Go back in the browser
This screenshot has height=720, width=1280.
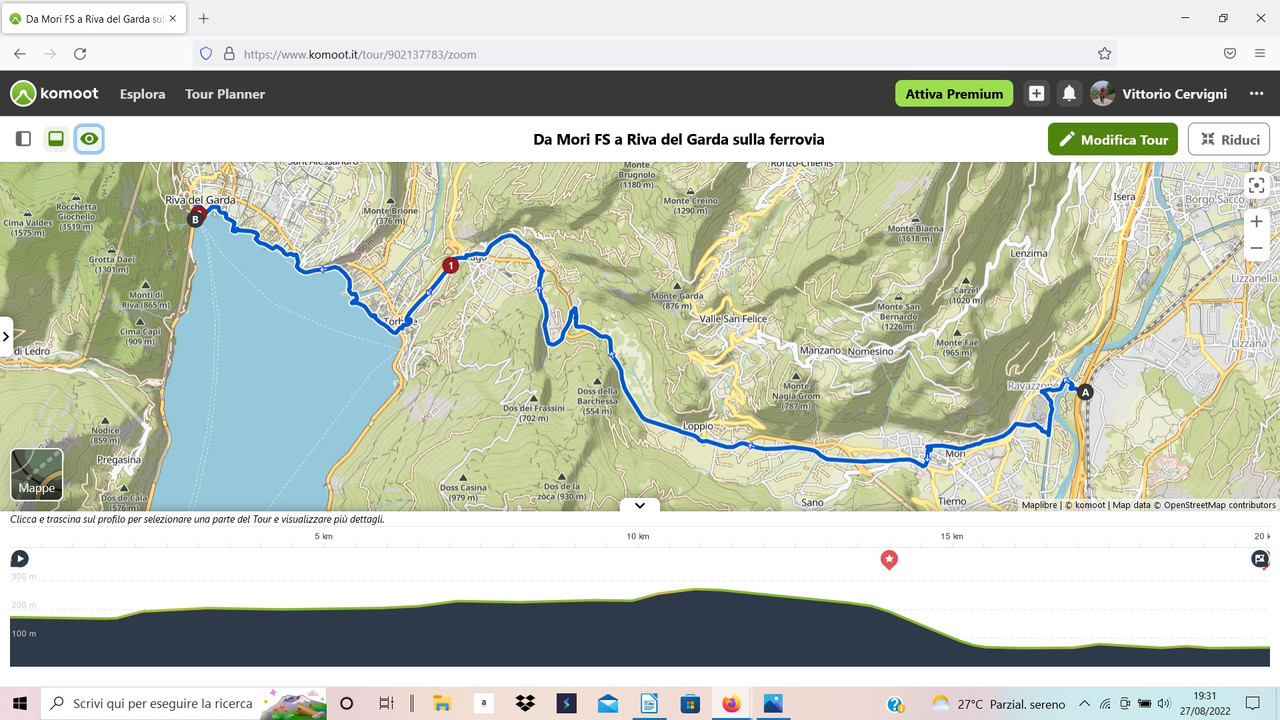click(x=20, y=54)
